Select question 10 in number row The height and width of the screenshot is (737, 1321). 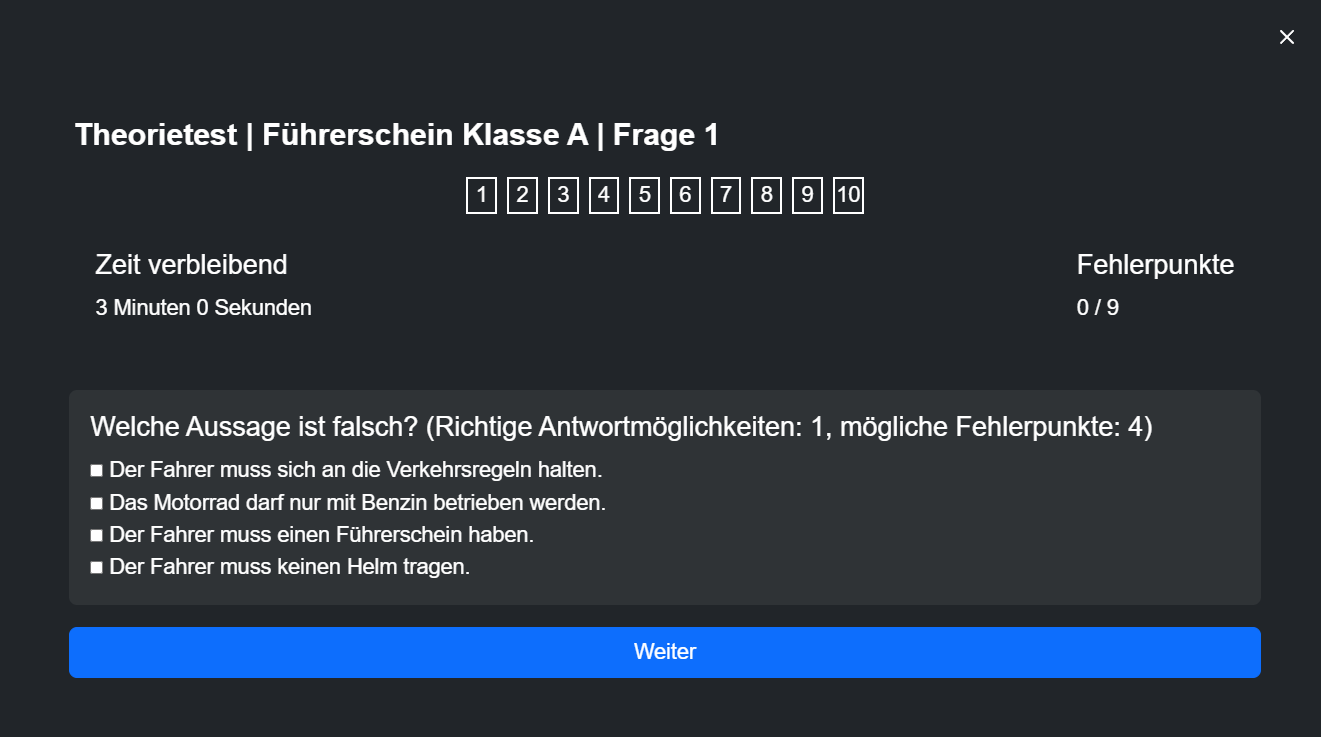(x=848, y=195)
